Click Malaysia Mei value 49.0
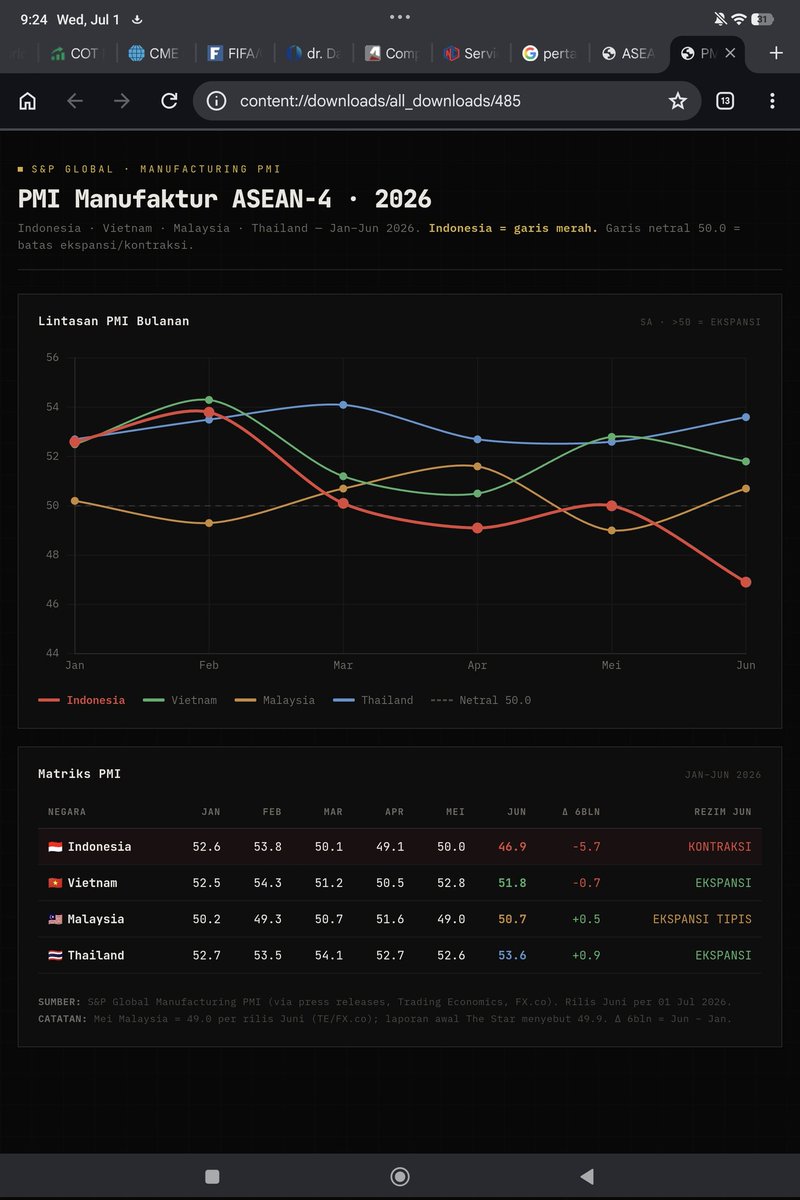 (450, 919)
